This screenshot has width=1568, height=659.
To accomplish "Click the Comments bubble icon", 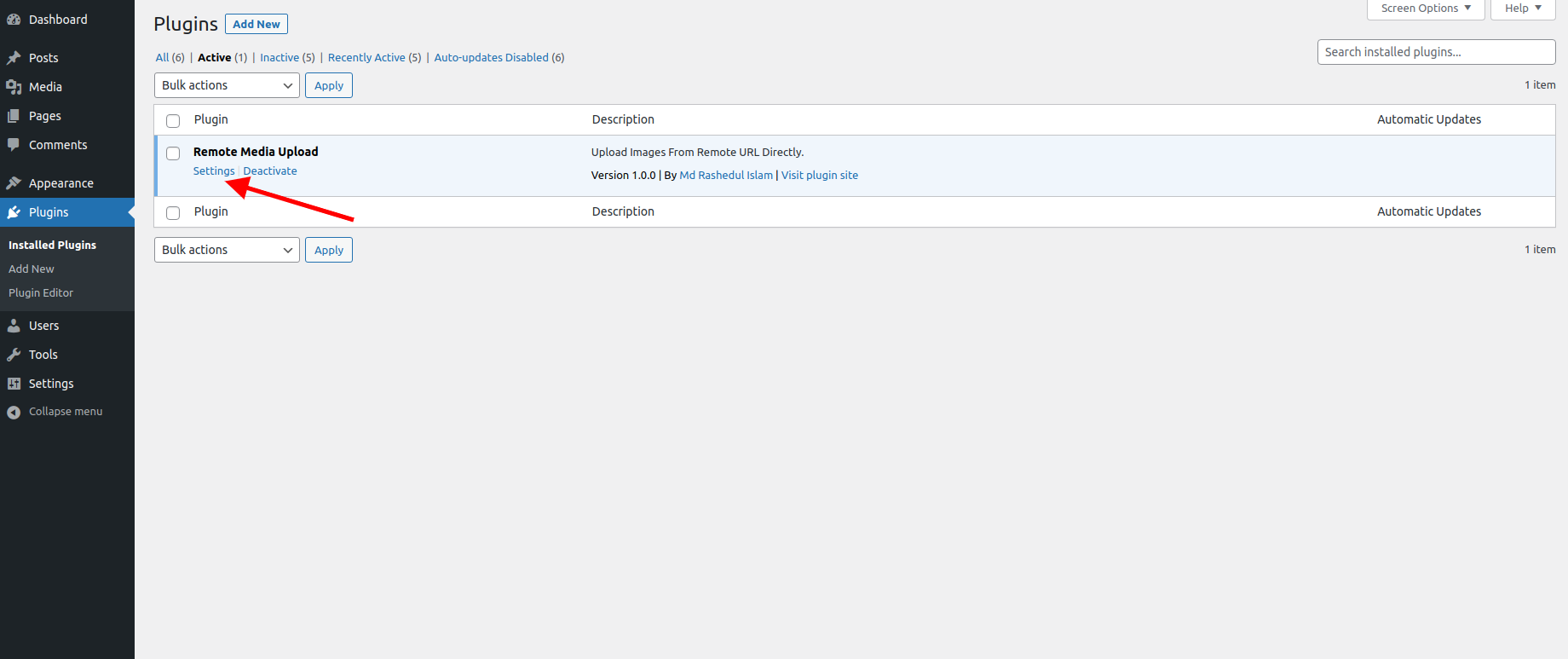I will pyautogui.click(x=14, y=145).
